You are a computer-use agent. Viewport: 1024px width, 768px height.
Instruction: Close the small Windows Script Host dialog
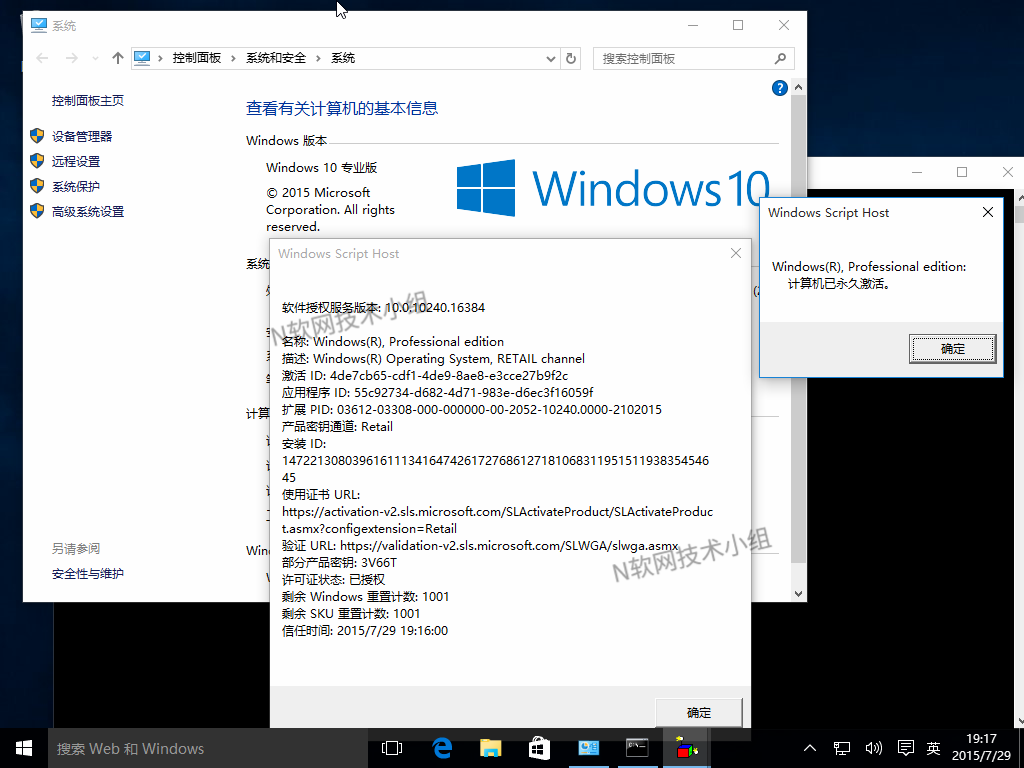[988, 212]
